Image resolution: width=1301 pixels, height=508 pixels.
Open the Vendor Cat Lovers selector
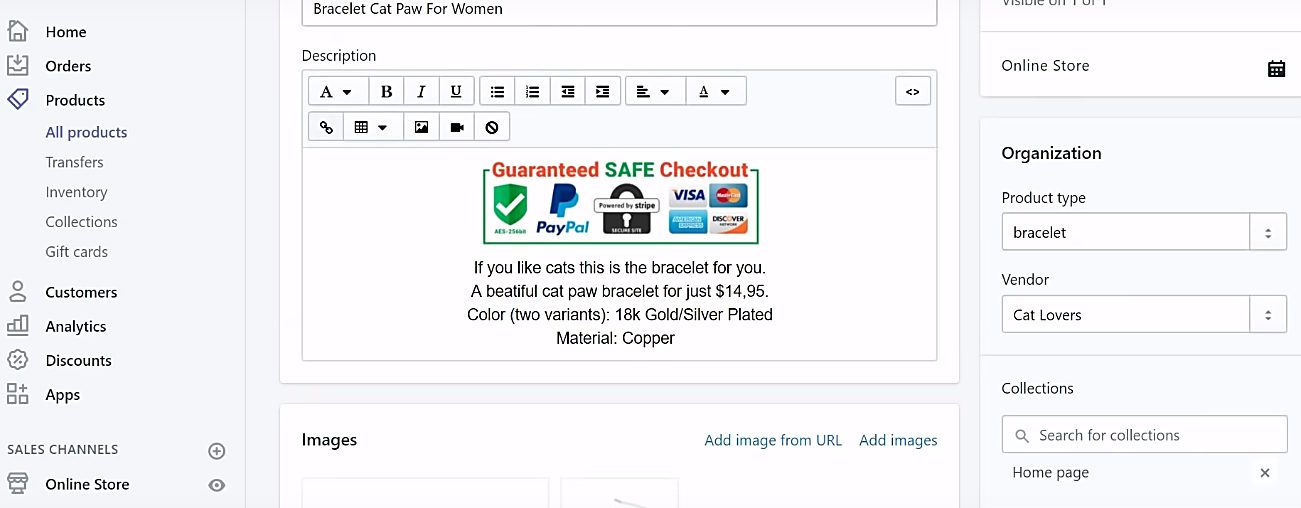(1144, 315)
